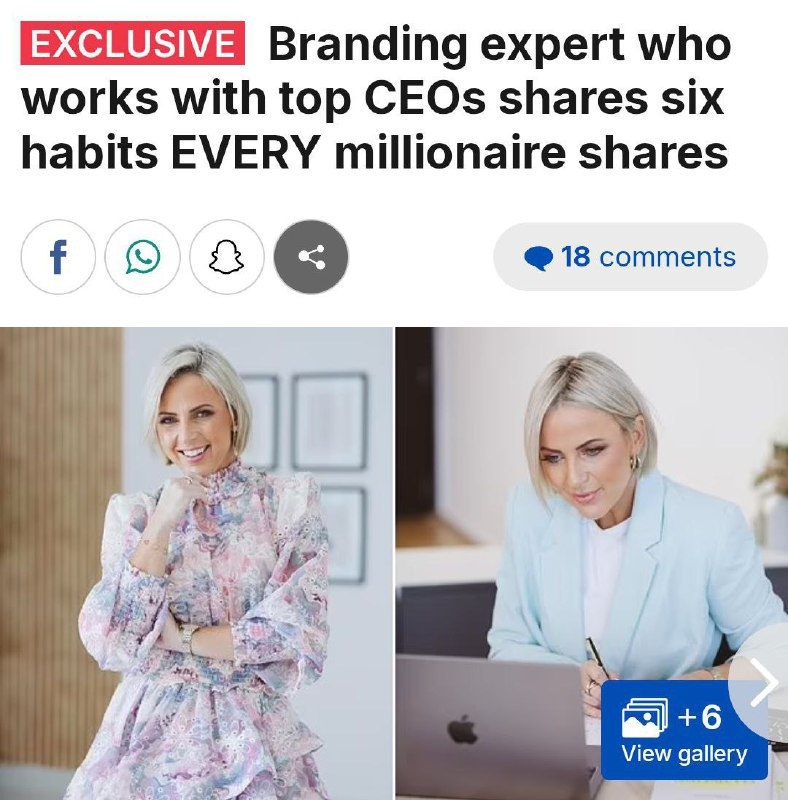Share the article via WhatsApp
The height and width of the screenshot is (800, 788).
tap(142, 257)
